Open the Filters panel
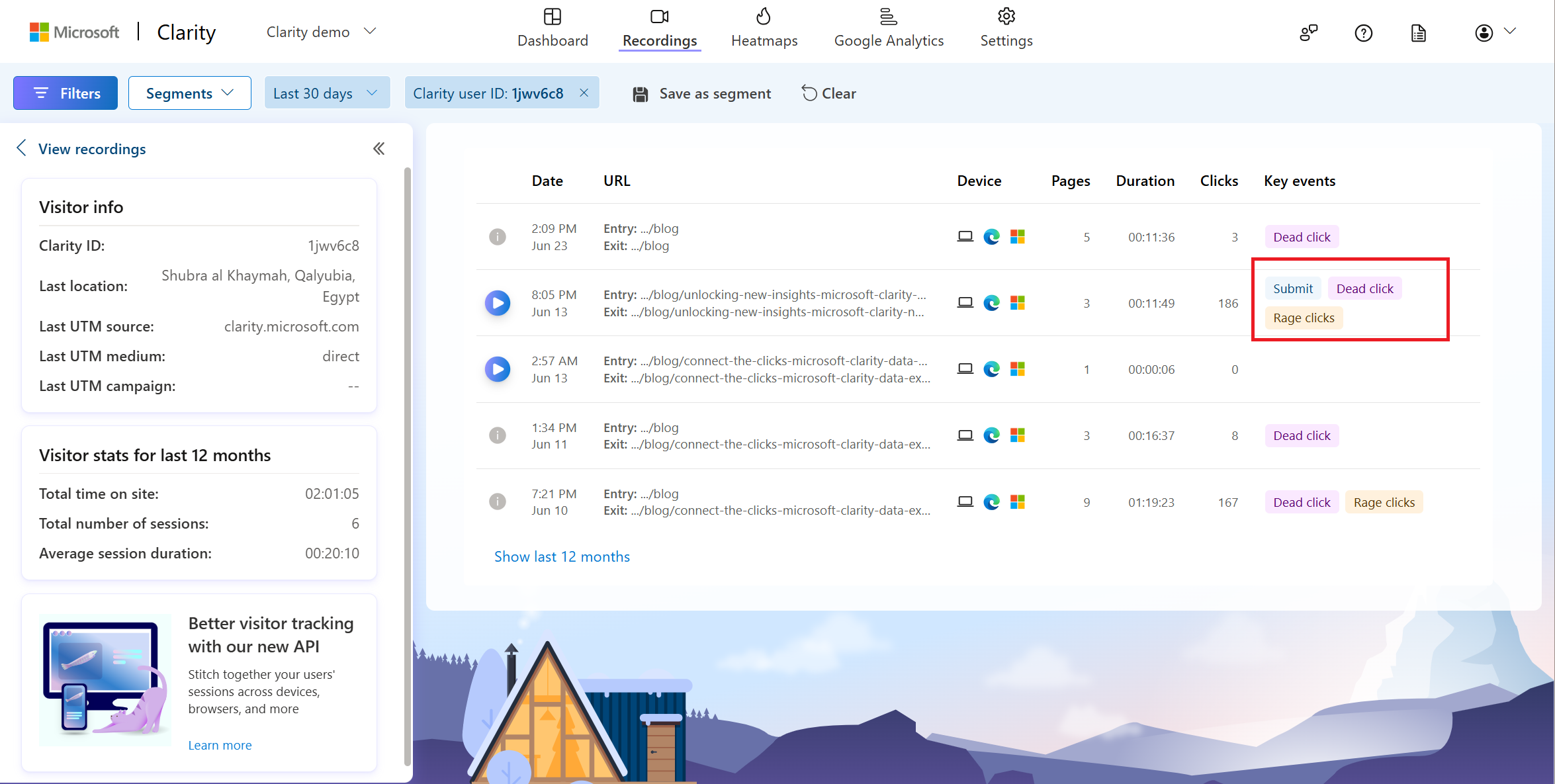Viewport: 1555px width, 784px height. tap(66, 93)
